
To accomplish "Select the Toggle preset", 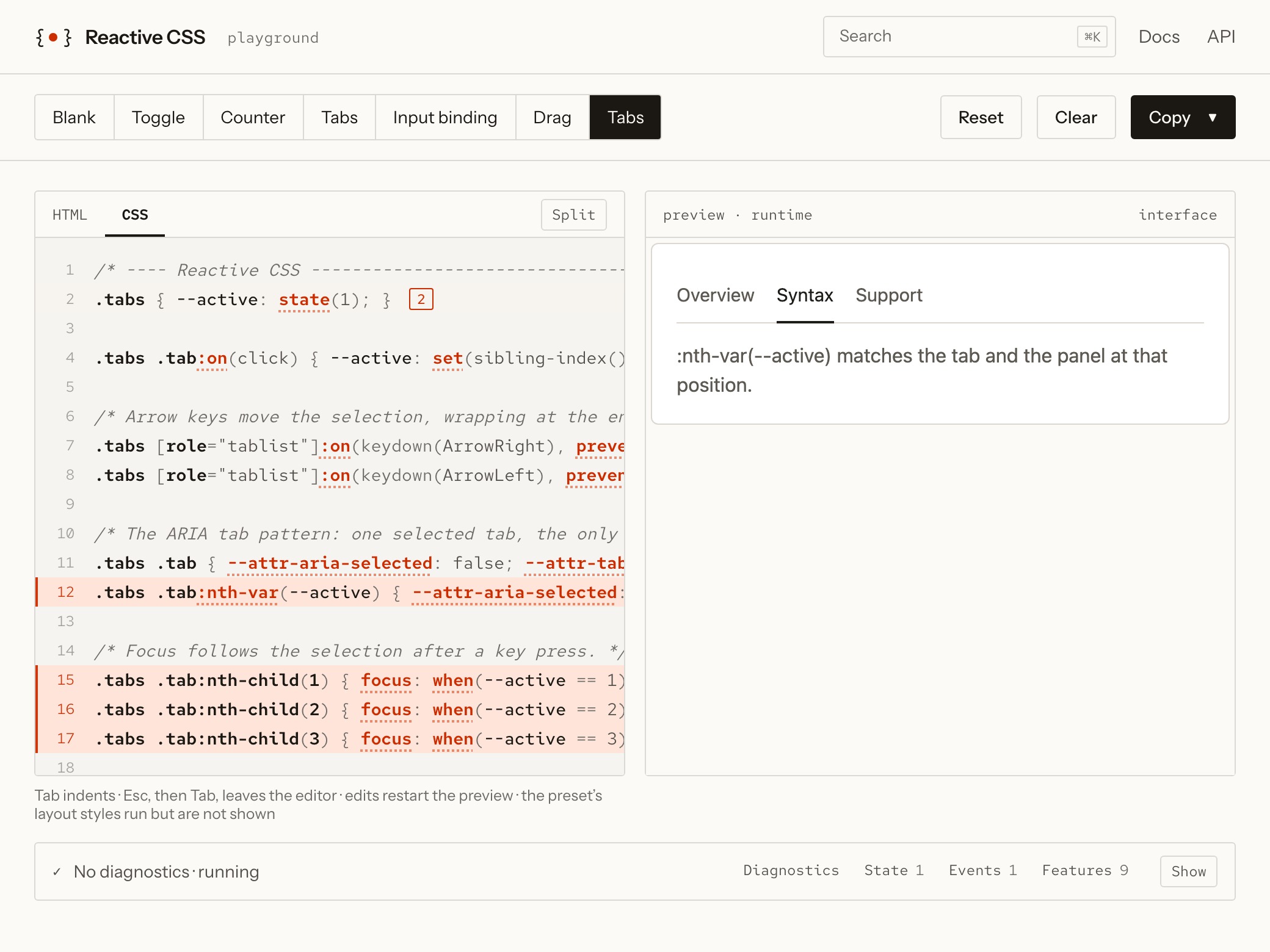I will click(x=159, y=117).
